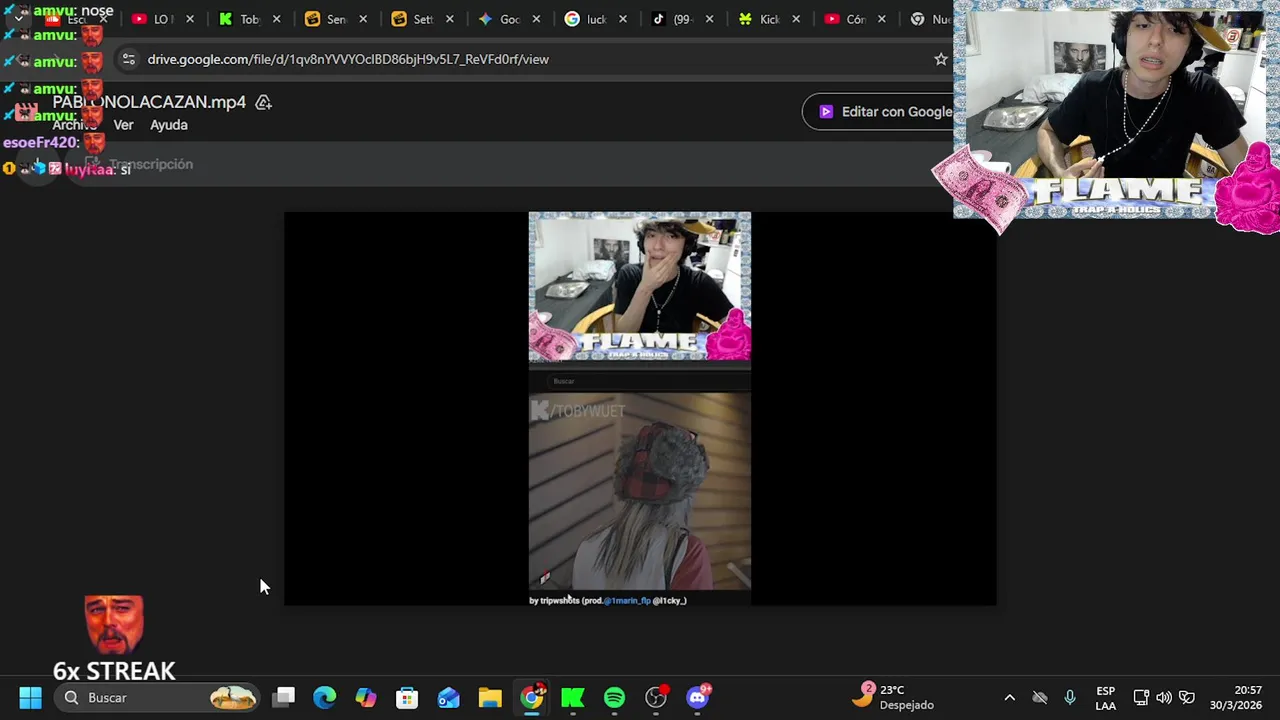Click the add-shortcut-to-Drive icon beside filename
This screenshot has height=720, width=1280.
click(x=264, y=102)
